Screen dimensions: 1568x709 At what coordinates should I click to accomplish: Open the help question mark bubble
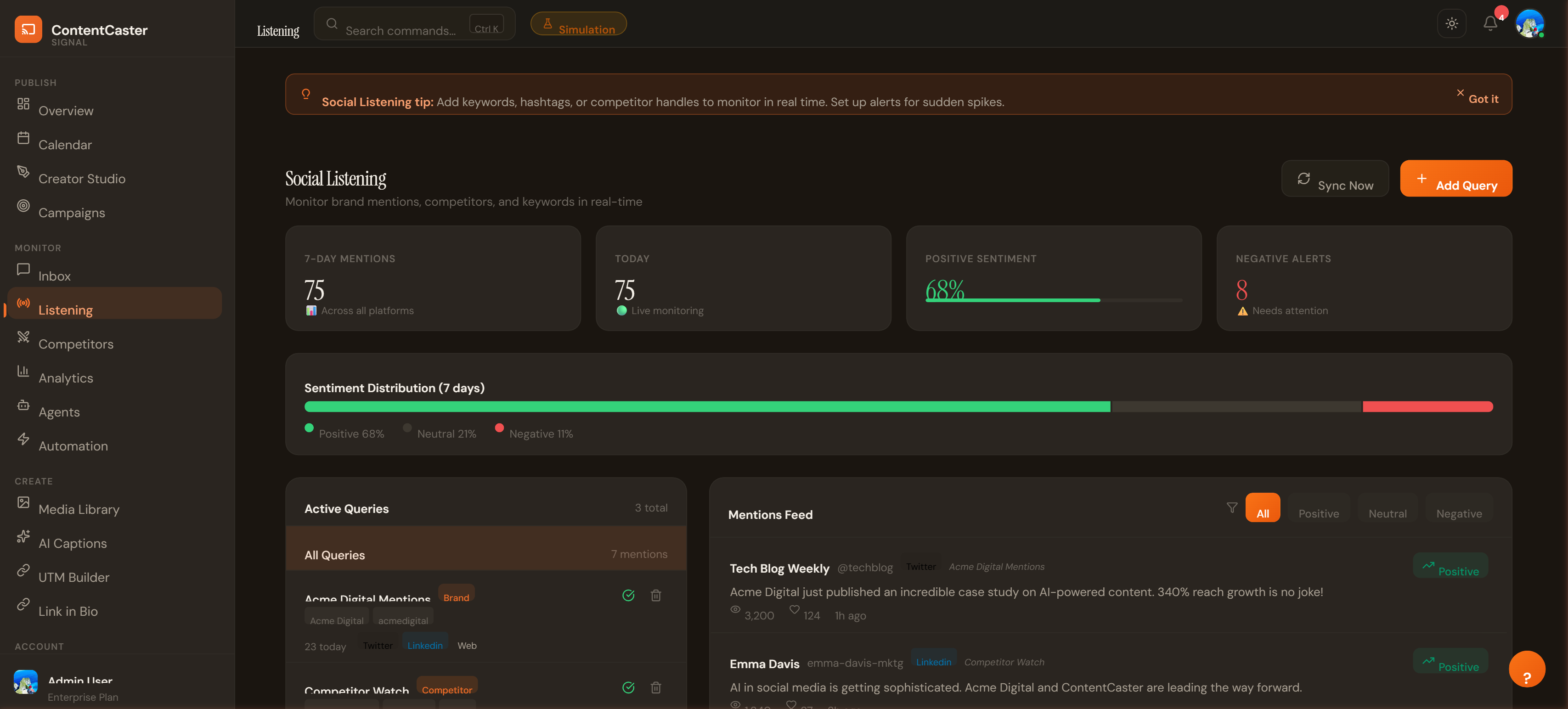[x=1527, y=669]
